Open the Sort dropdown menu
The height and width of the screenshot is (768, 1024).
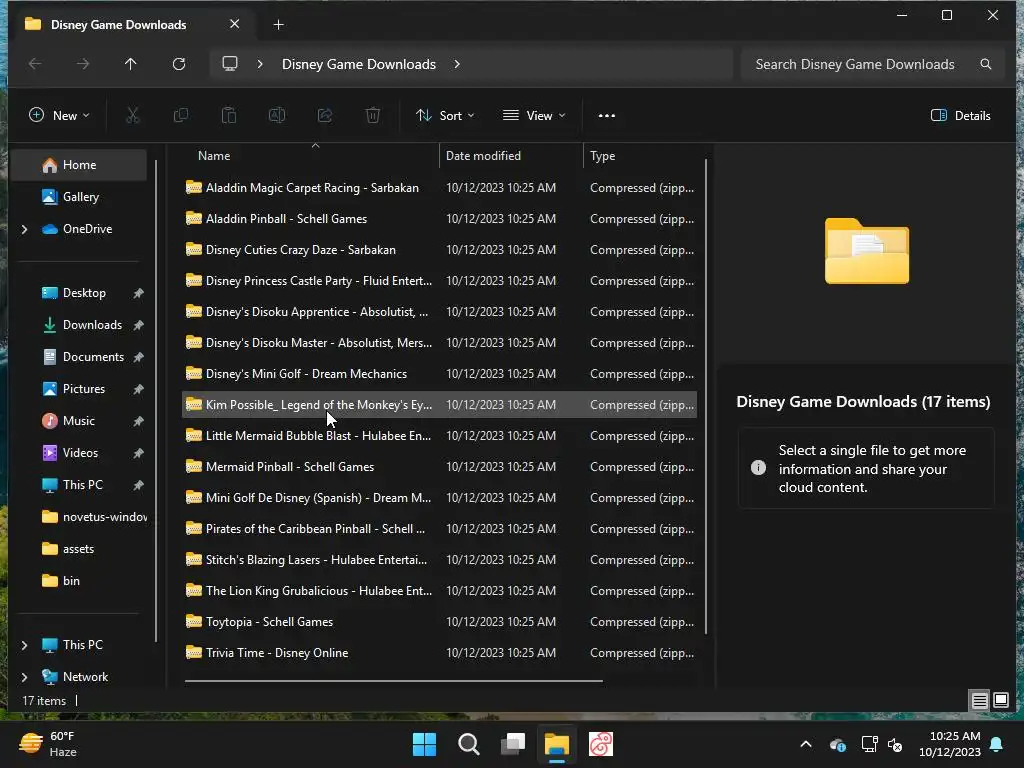coord(445,116)
